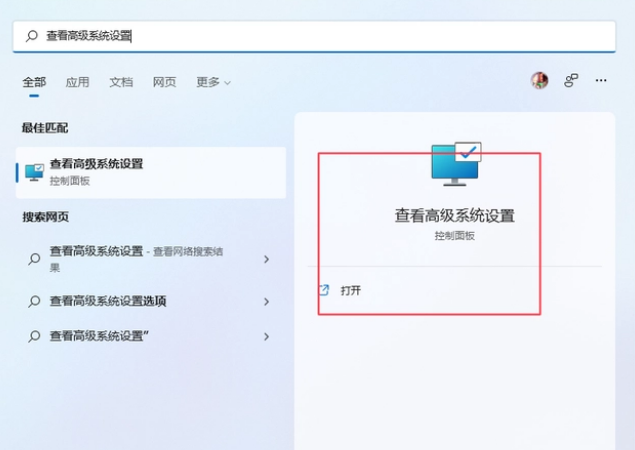
Task: Open the three-dot options menu
Action: pos(601,80)
